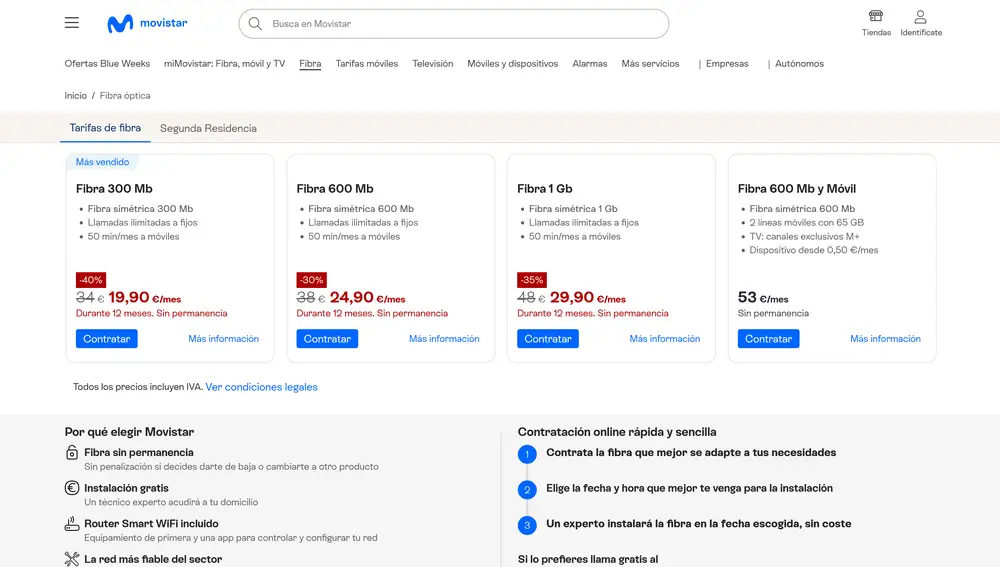
Task: Click the -35% discount badge
Action: [x=532, y=280]
